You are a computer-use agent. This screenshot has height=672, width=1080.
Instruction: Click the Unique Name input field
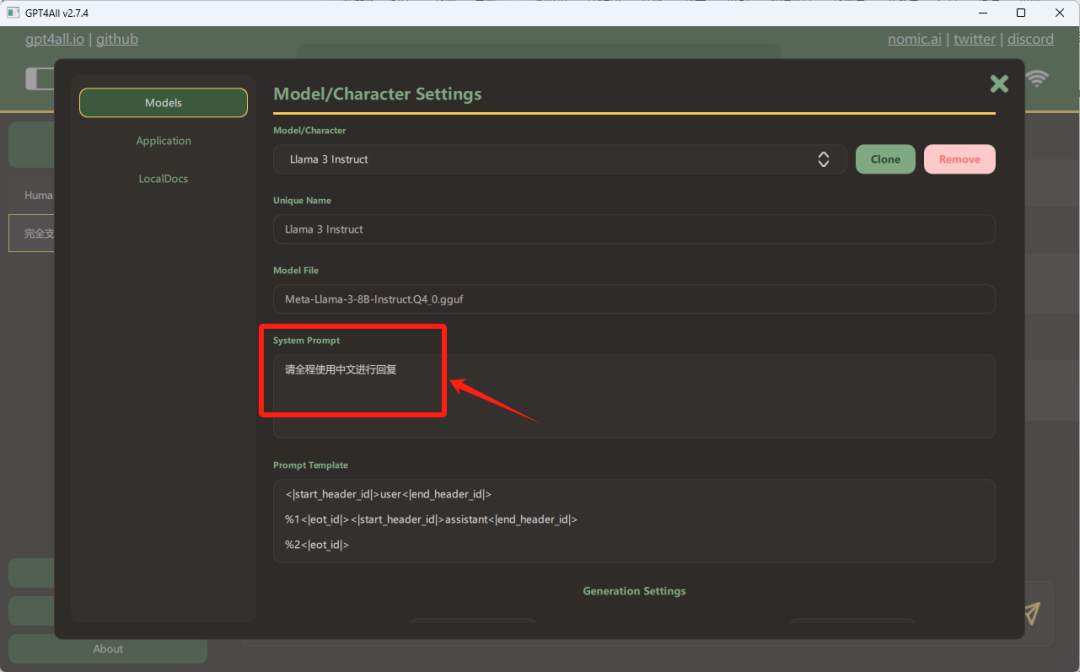click(634, 229)
